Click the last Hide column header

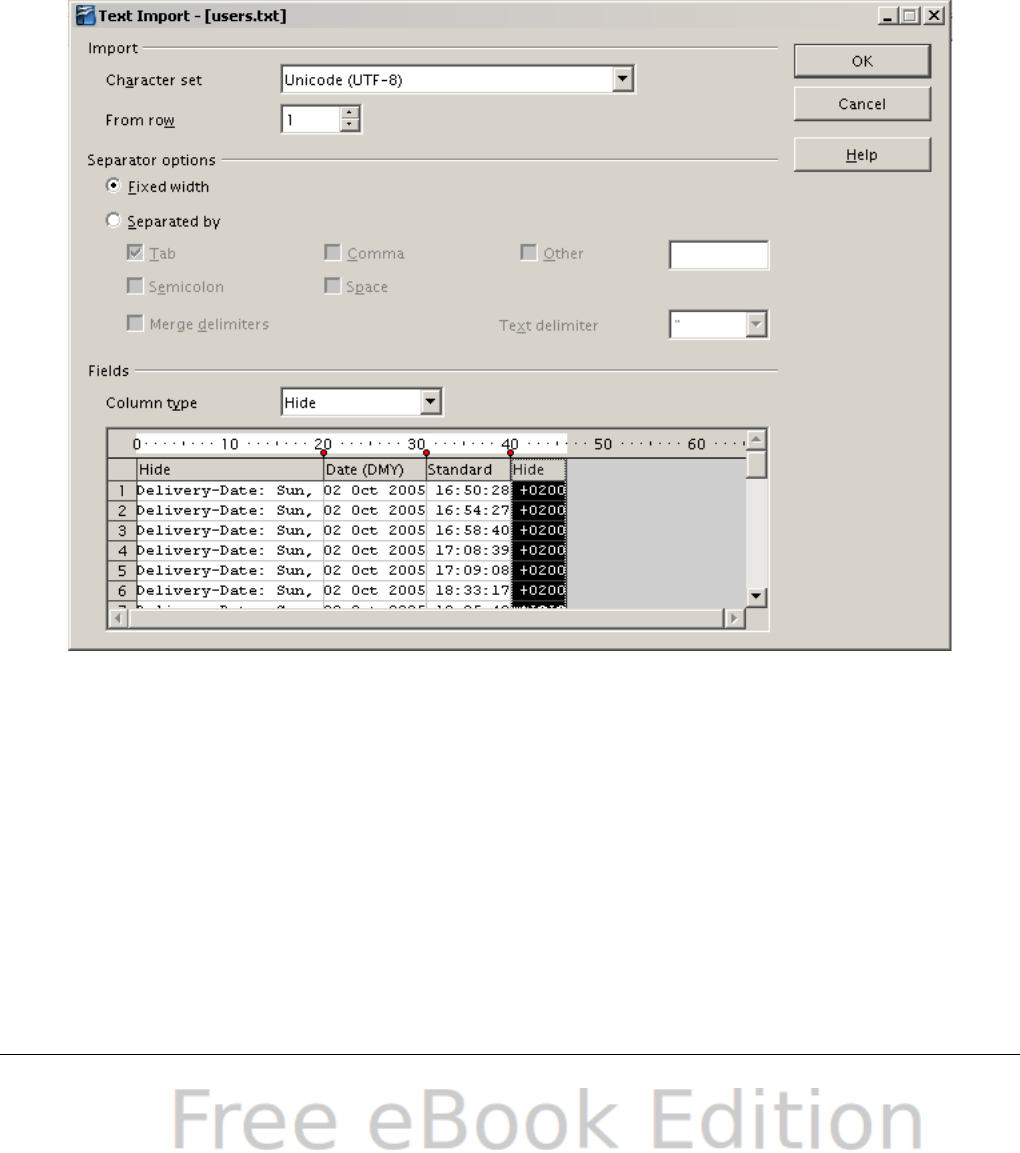pyautogui.click(x=538, y=469)
